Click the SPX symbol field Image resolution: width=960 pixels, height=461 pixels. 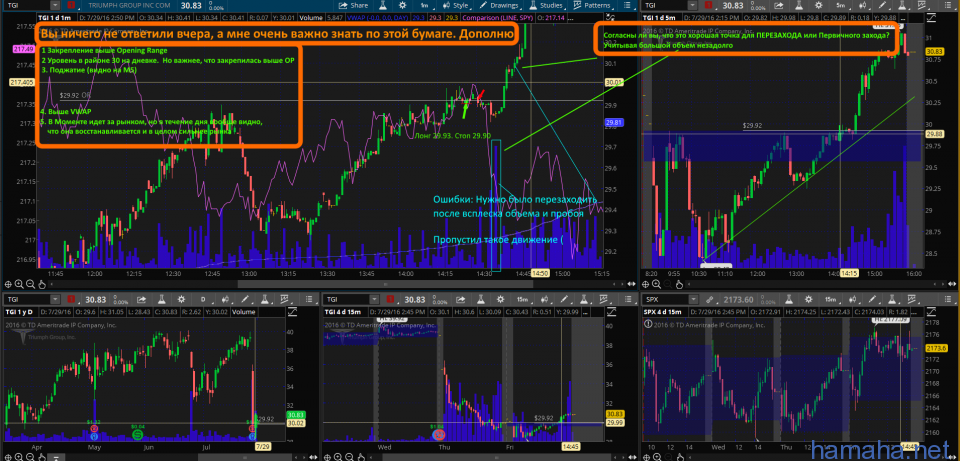(x=665, y=299)
